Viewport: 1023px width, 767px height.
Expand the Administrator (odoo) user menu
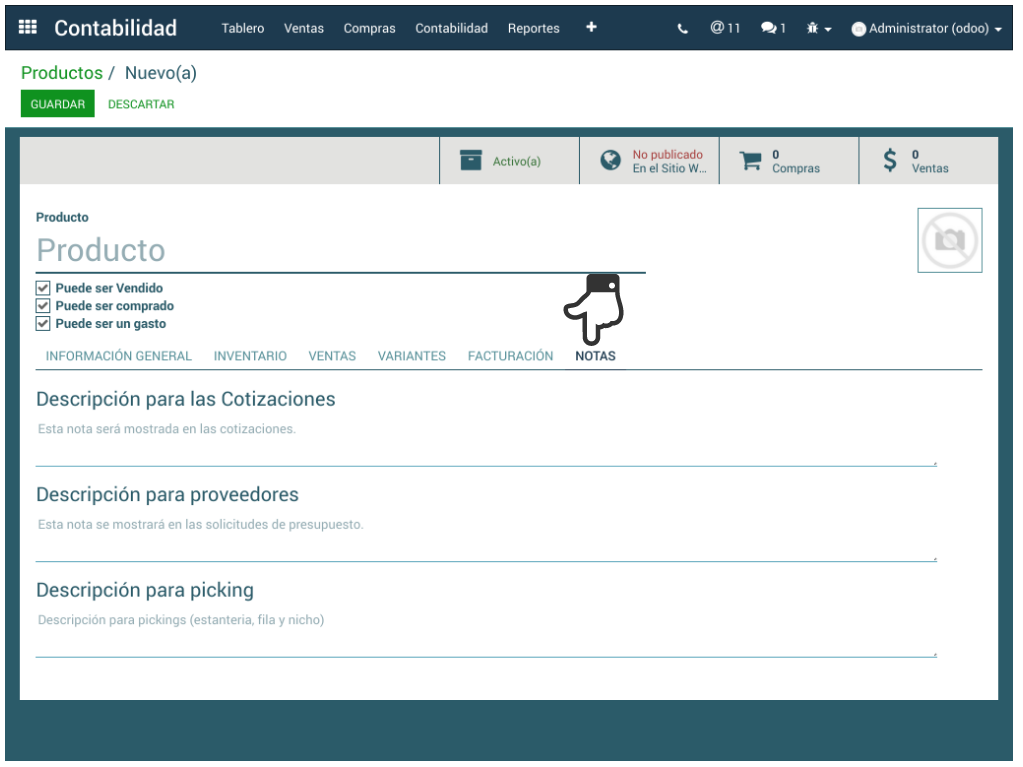click(927, 29)
